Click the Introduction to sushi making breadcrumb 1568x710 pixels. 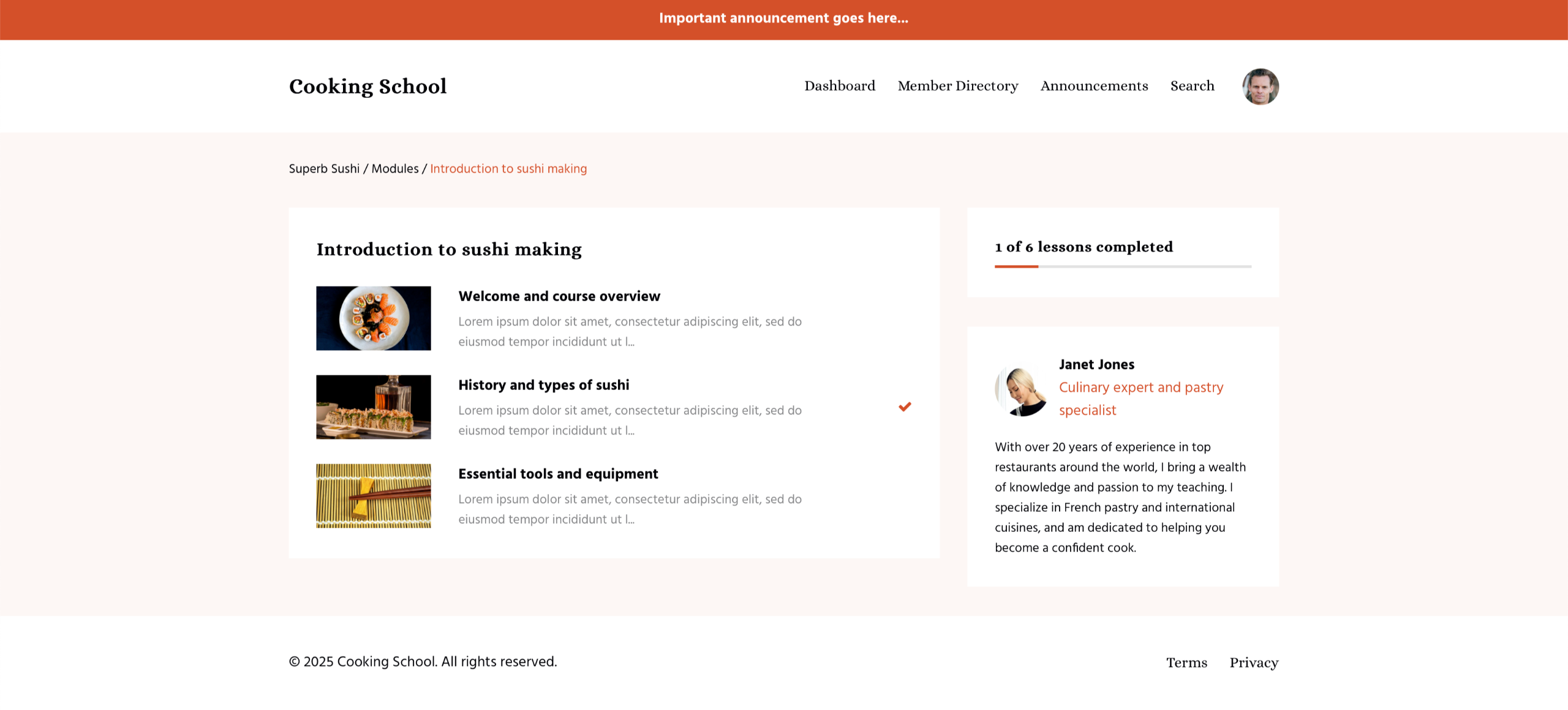pyautogui.click(x=508, y=169)
